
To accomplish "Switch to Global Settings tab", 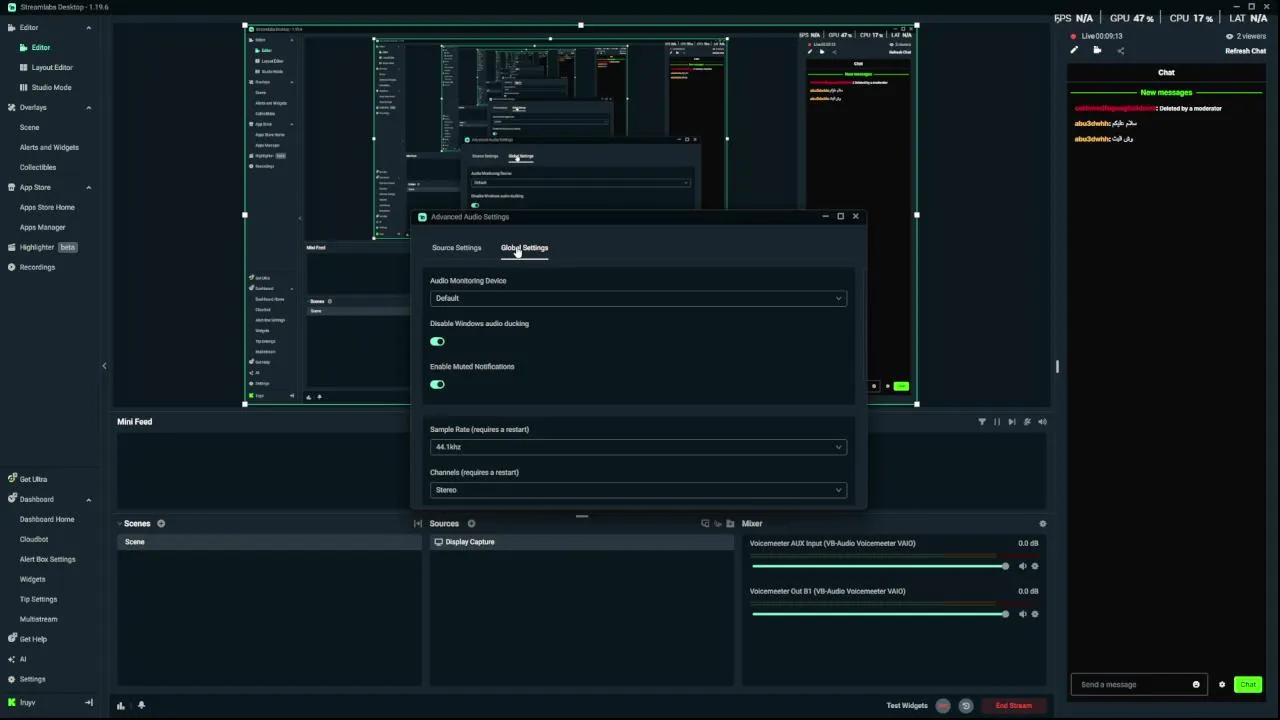I will coord(524,248).
